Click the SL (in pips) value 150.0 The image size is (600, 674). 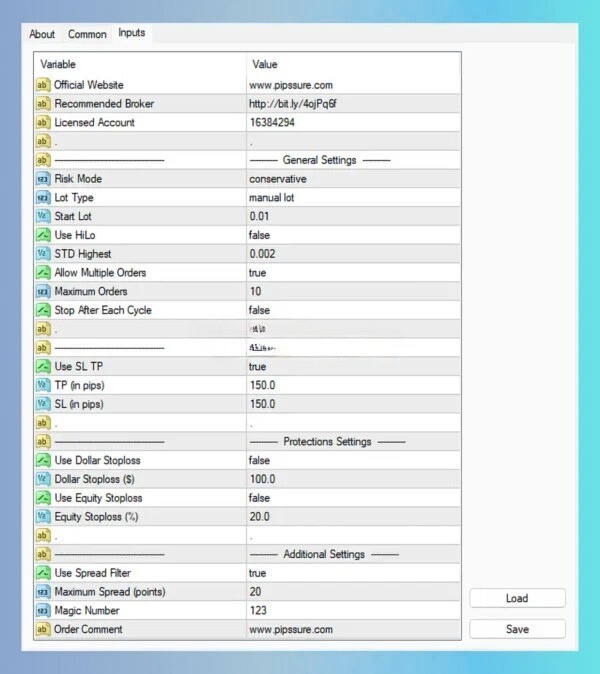click(262, 404)
